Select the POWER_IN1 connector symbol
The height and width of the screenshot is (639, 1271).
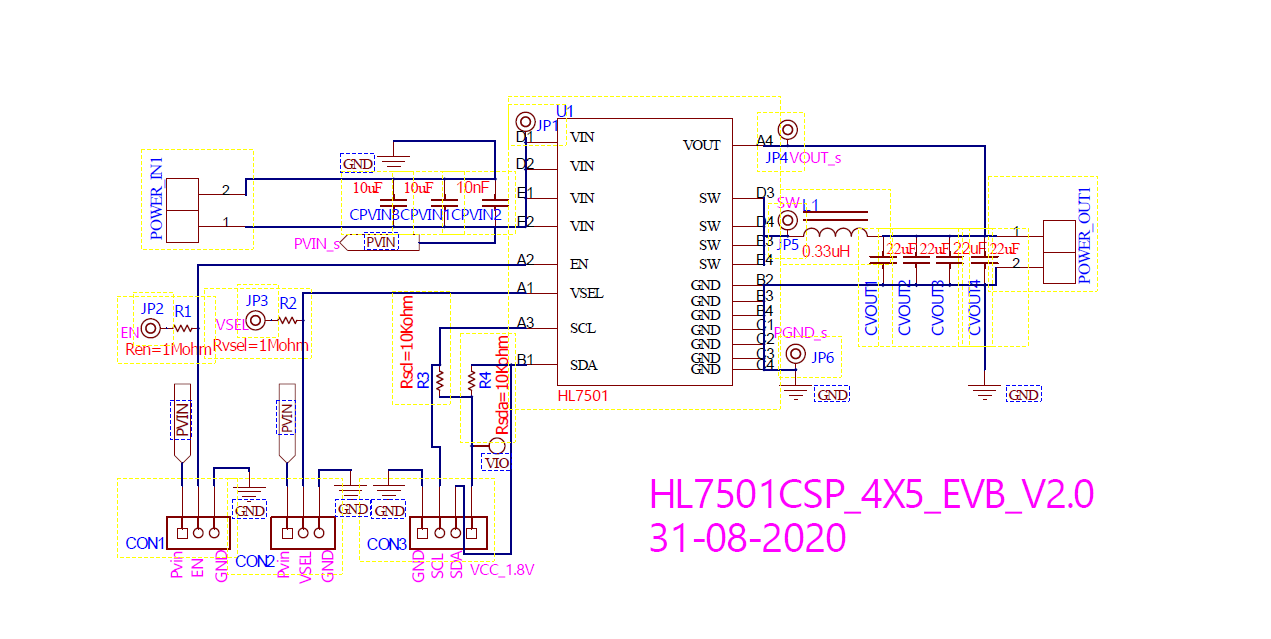click(x=183, y=210)
